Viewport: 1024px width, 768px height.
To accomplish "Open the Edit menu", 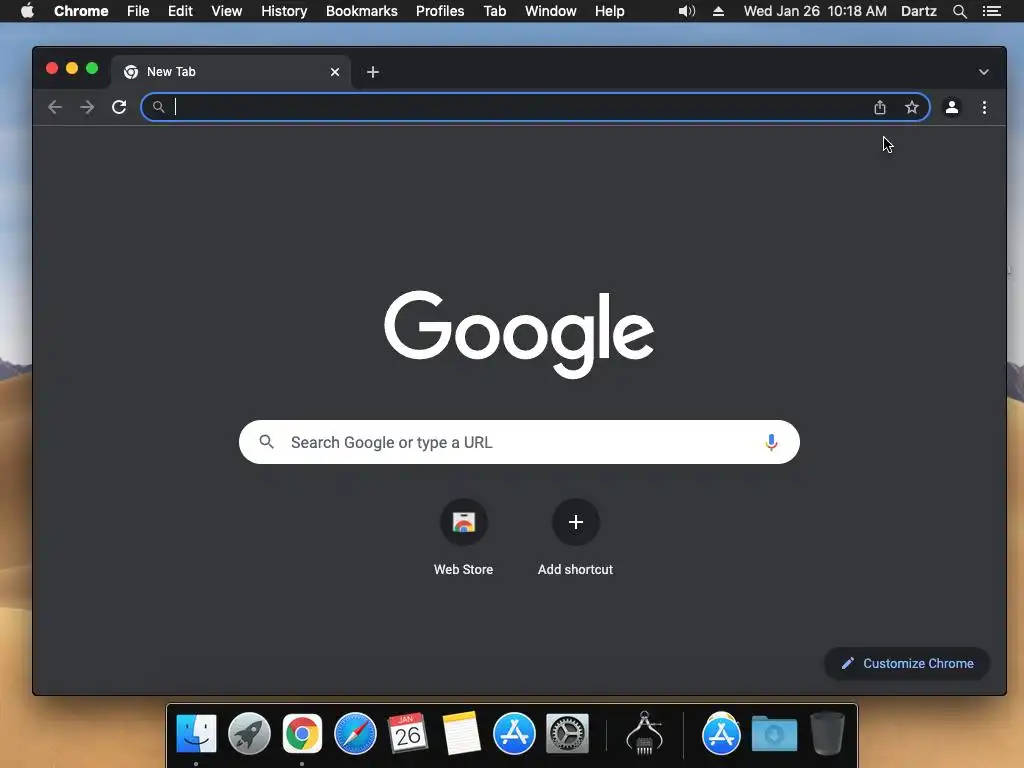I will (180, 11).
